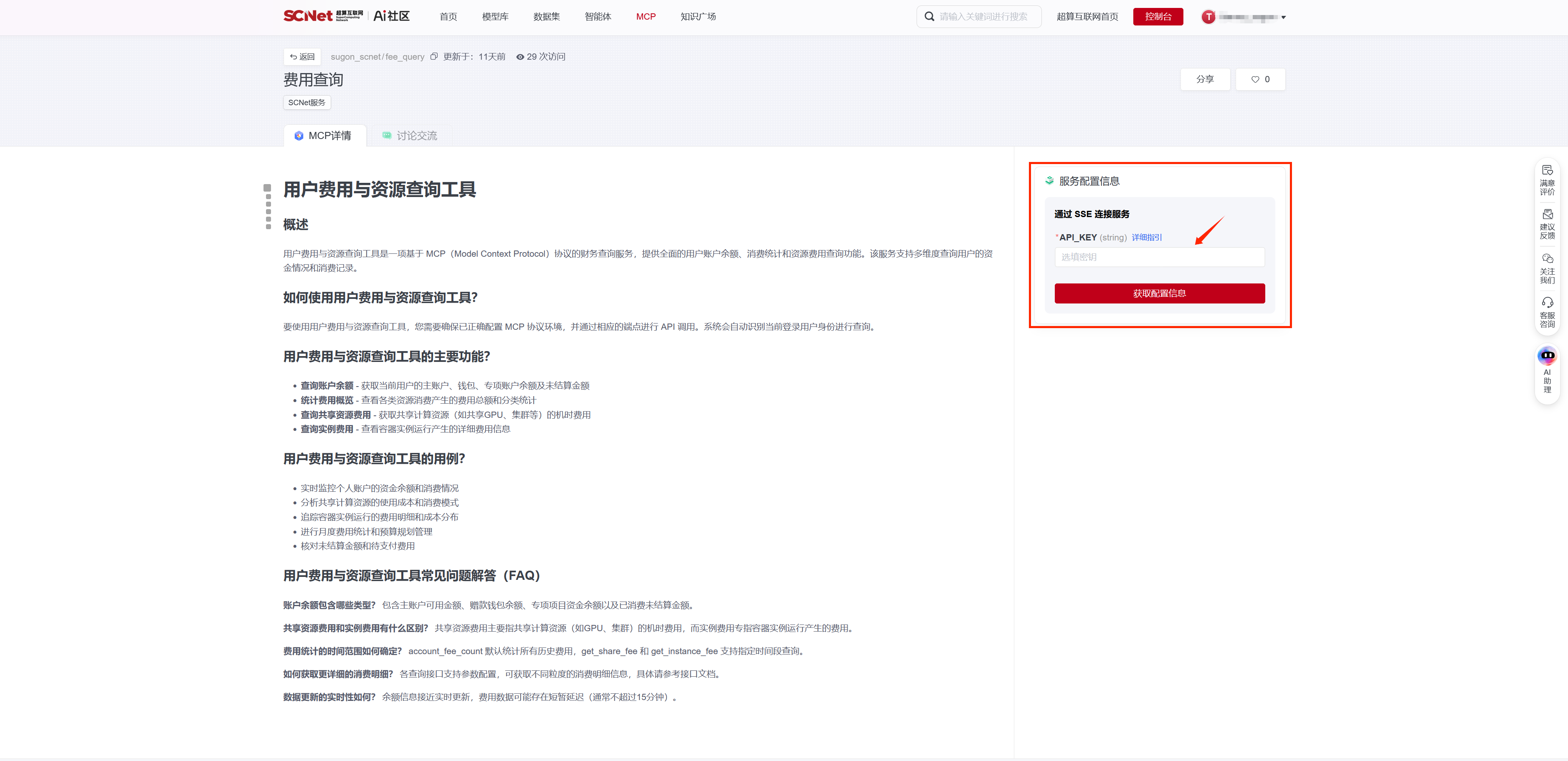The height and width of the screenshot is (761, 1568).
Task: Click the first outline navigation marker
Action: coord(267,188)
